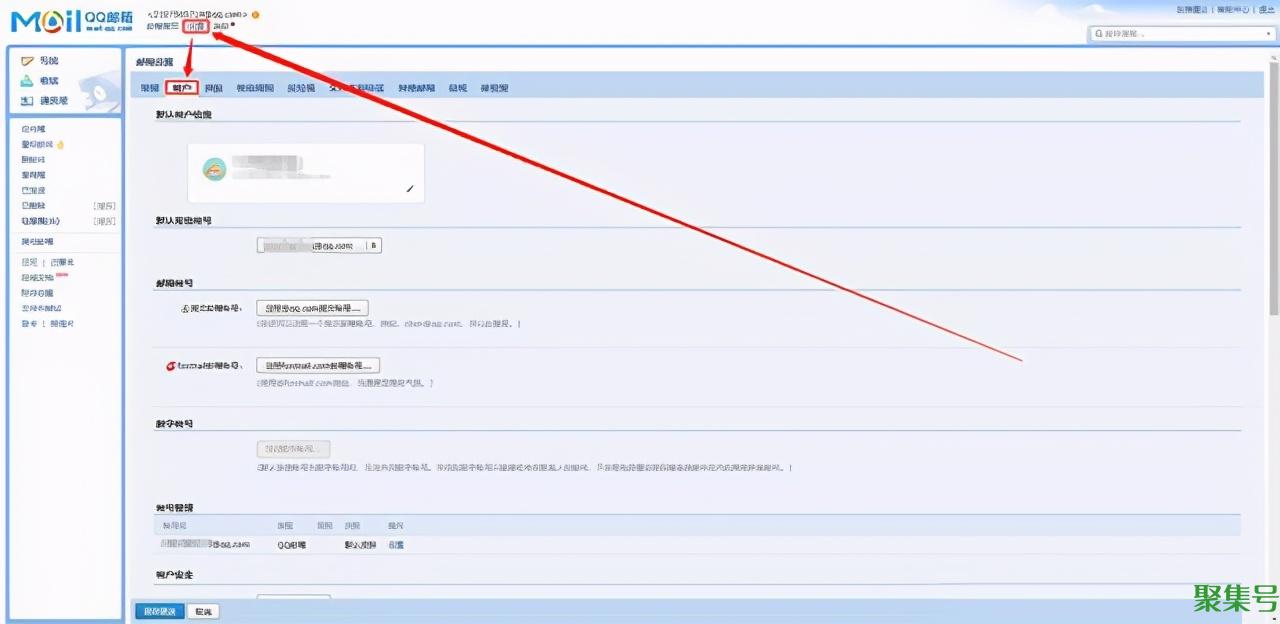Click the magnifier icon in search box
The height and width of the screenshot is (624, 1280).
tap(1099, 34)
